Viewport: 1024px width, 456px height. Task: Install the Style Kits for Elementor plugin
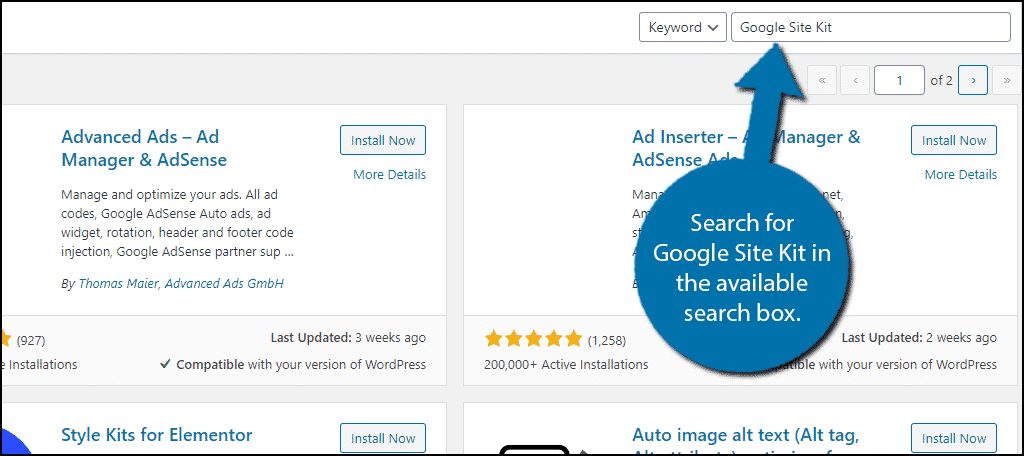coord(383,438)
